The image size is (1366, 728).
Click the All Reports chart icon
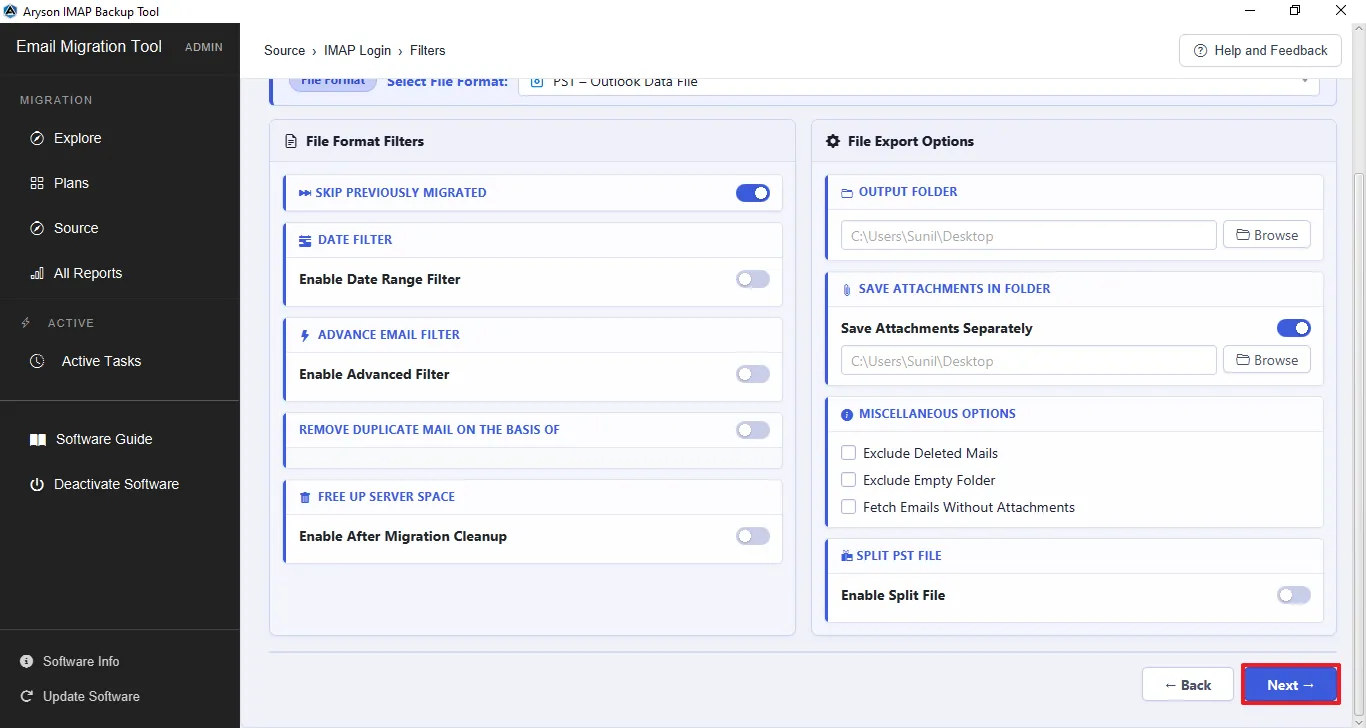tap(37, 273)
